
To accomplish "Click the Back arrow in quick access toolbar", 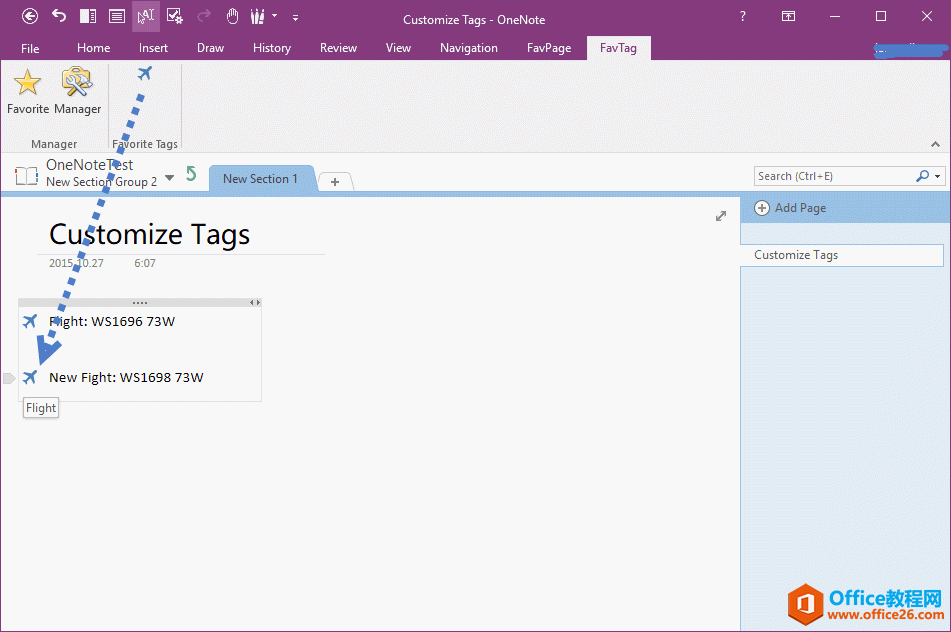I will coord(30,16).
